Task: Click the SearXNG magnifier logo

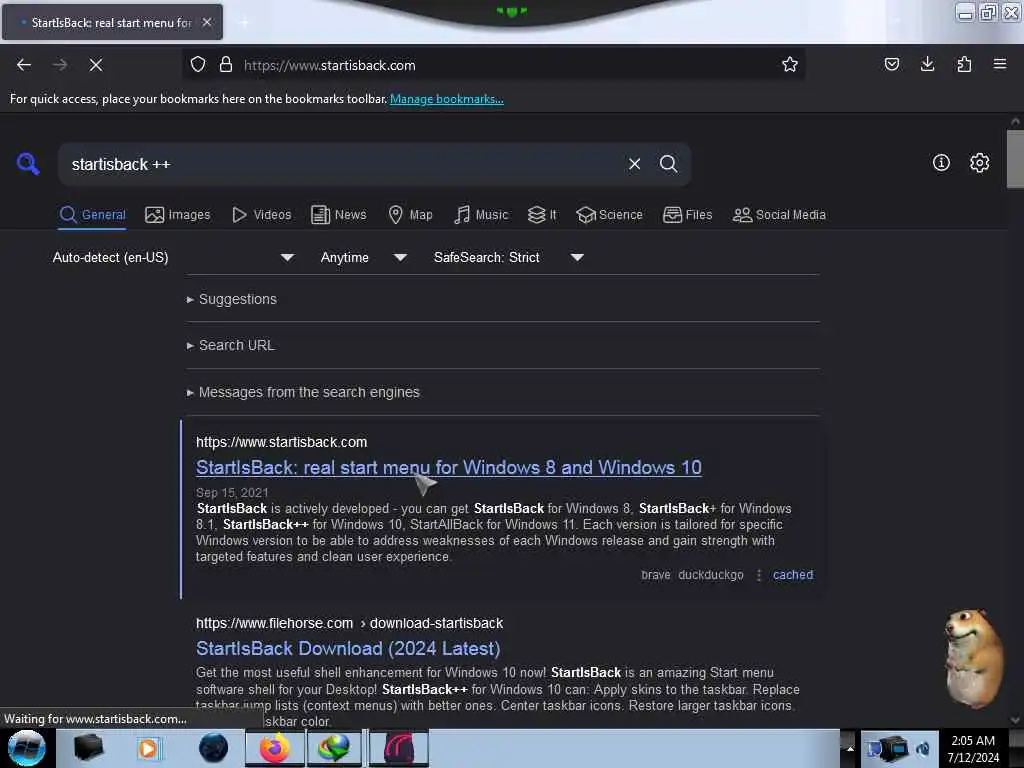Action: (28, 164)
